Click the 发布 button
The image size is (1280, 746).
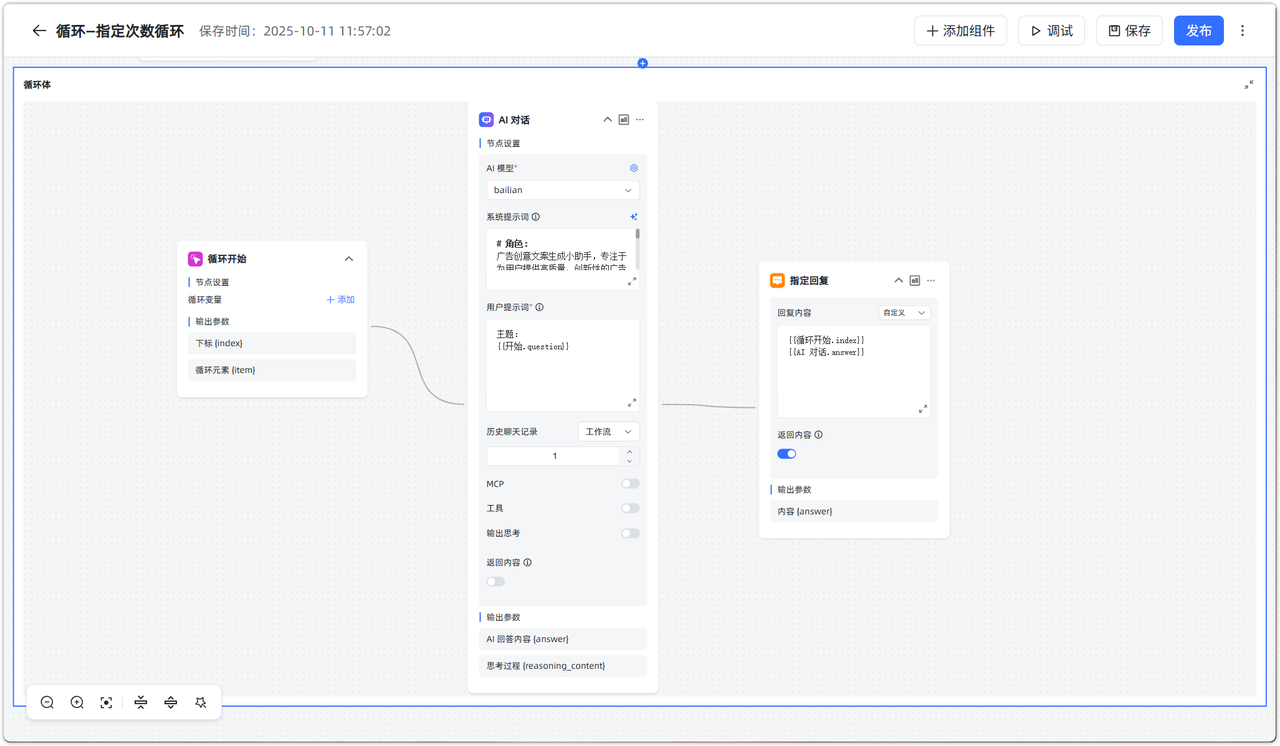click(x=1198, y=31)
